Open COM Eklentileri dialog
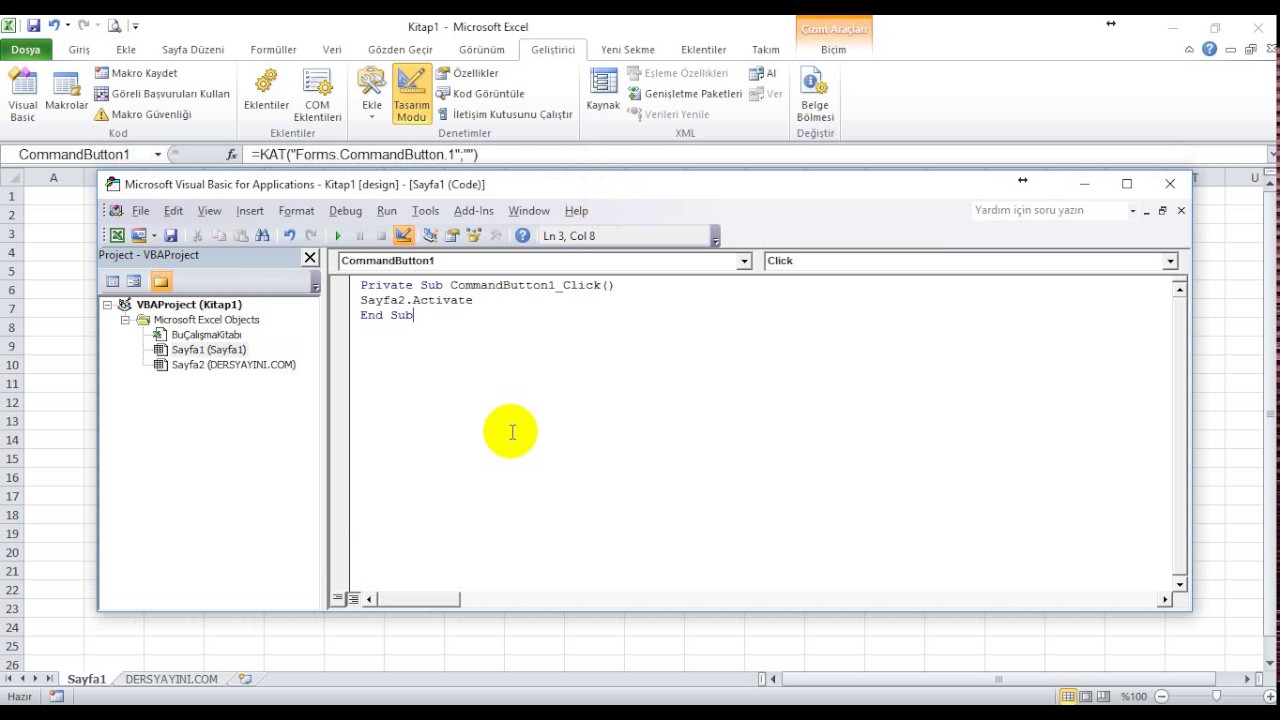The height and width of the screenshot is (720, 1280). coord(317,96)
